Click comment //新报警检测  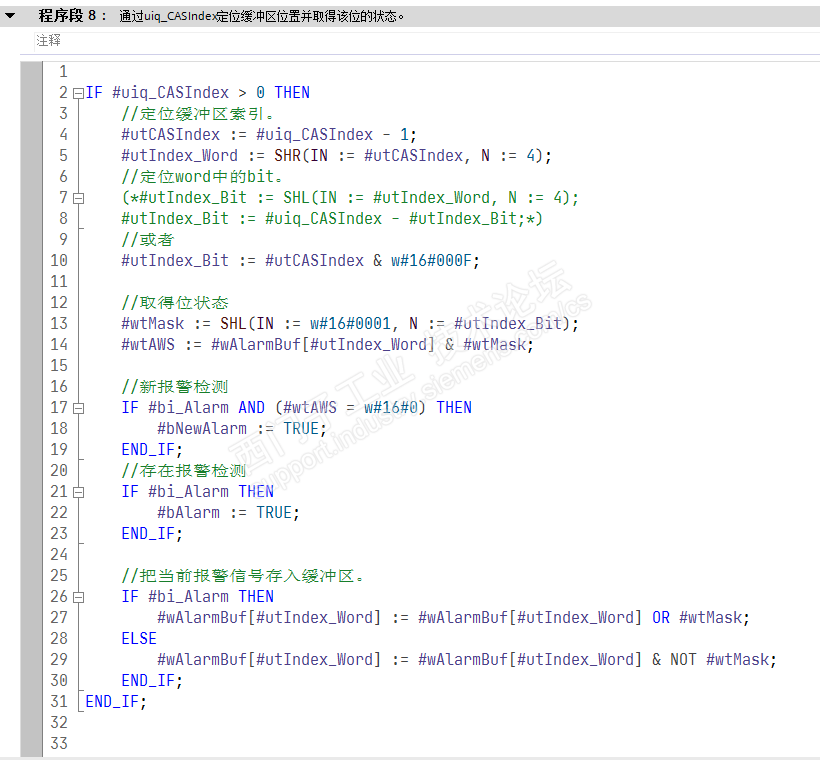tap(175, 387)
